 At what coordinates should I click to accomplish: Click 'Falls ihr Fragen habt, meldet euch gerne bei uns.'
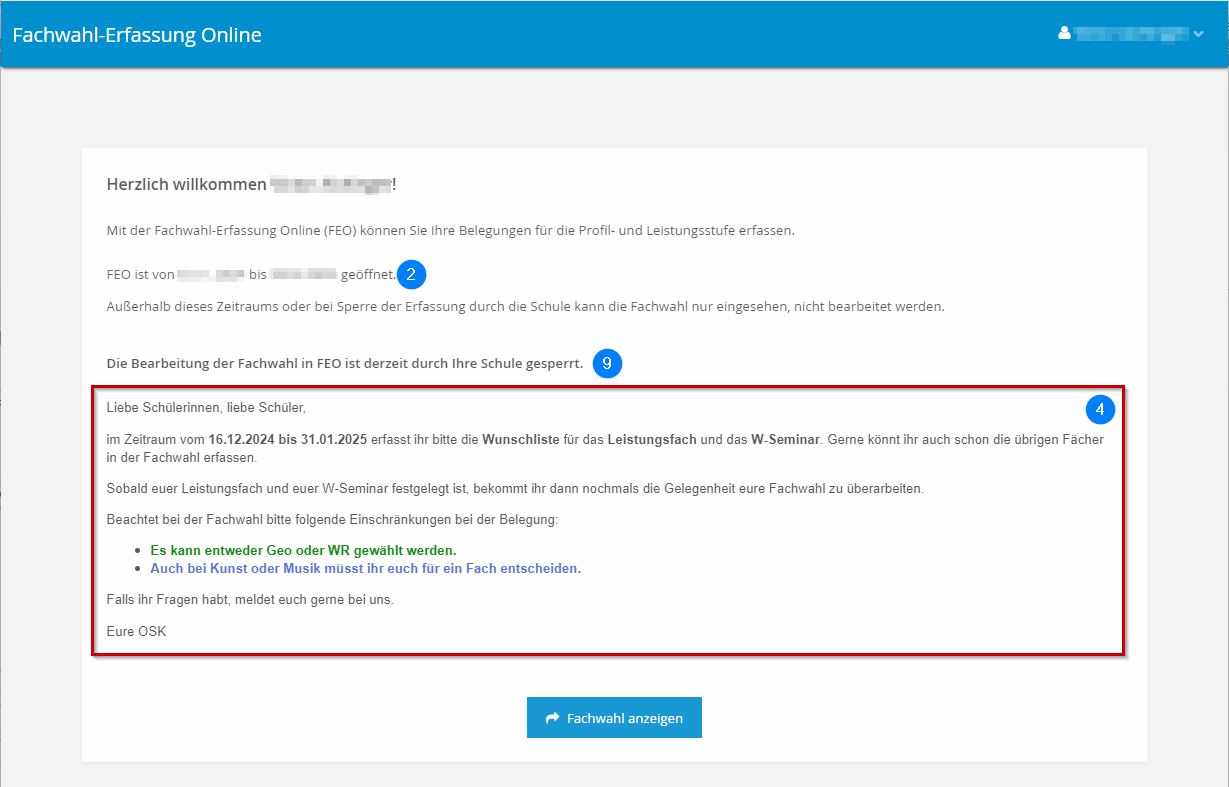(x=250, y=600)
